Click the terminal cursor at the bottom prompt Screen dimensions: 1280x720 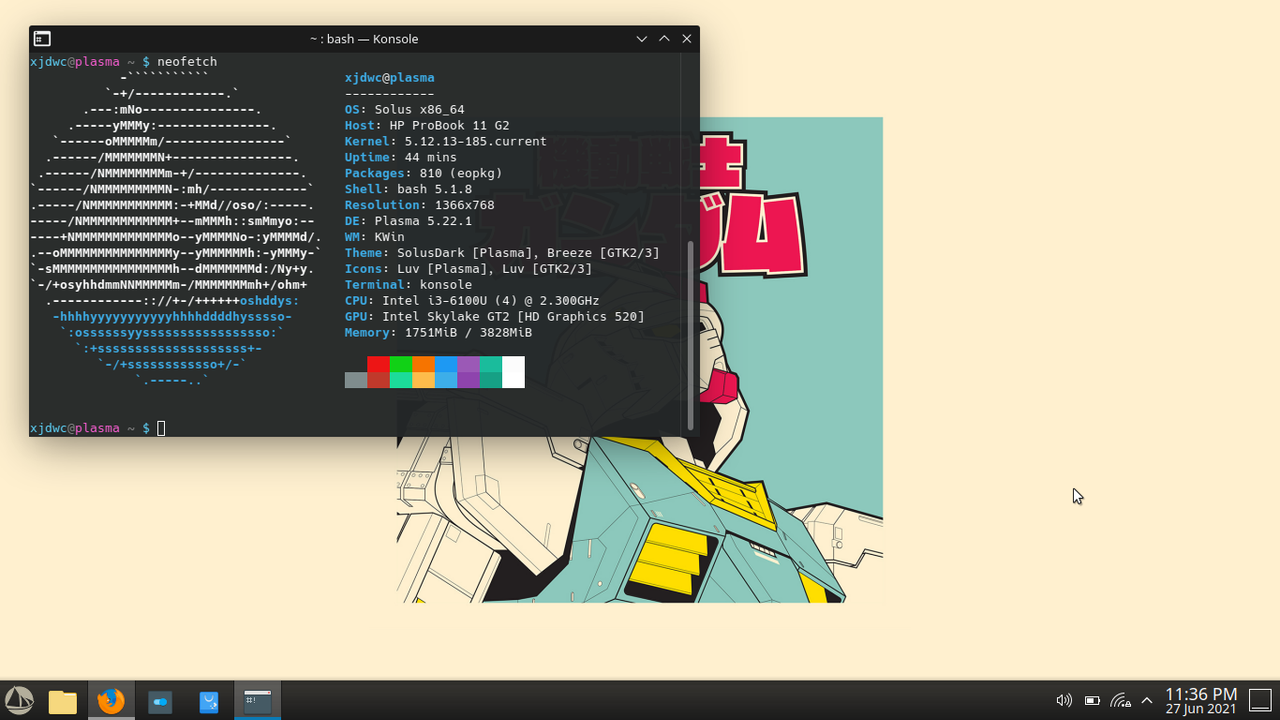pyautogui.click(x=161, y=428)
